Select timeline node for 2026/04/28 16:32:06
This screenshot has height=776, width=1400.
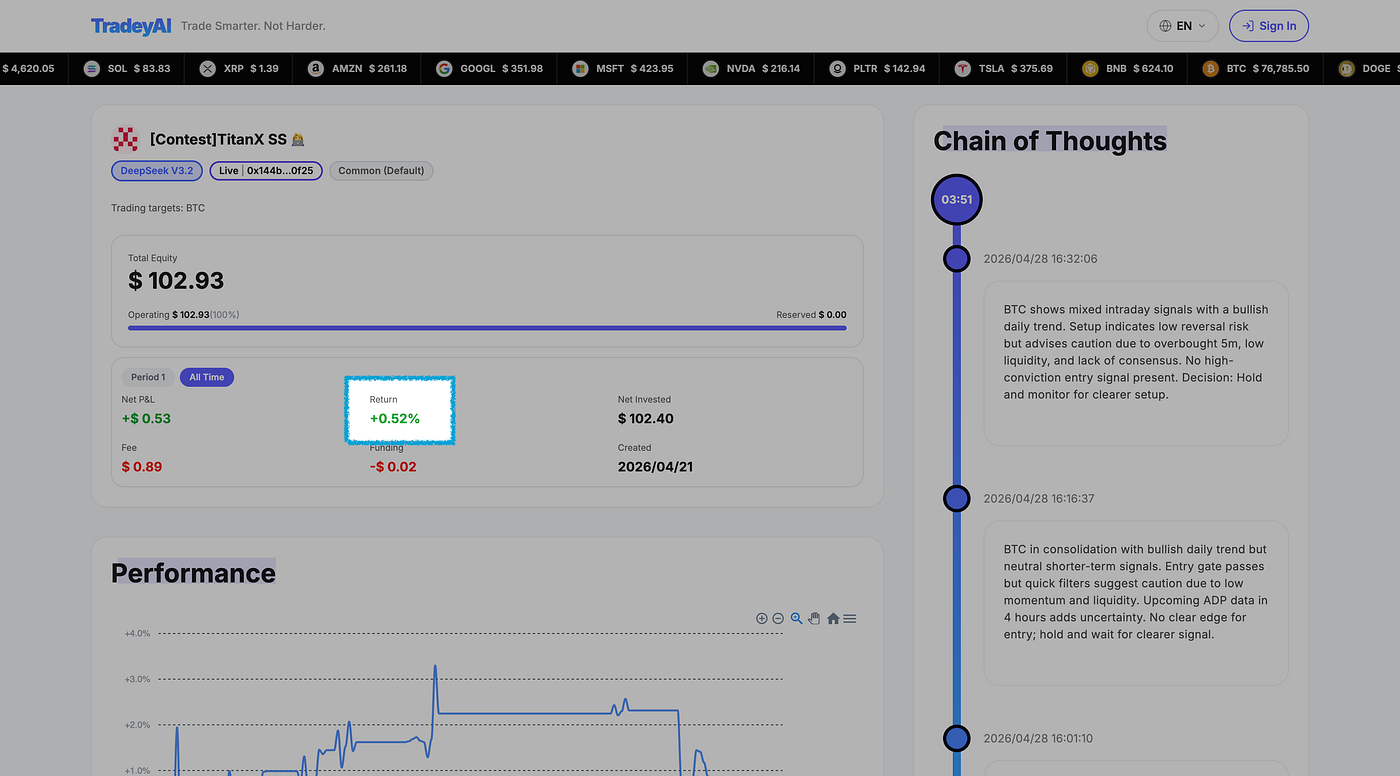coord(957,259)
